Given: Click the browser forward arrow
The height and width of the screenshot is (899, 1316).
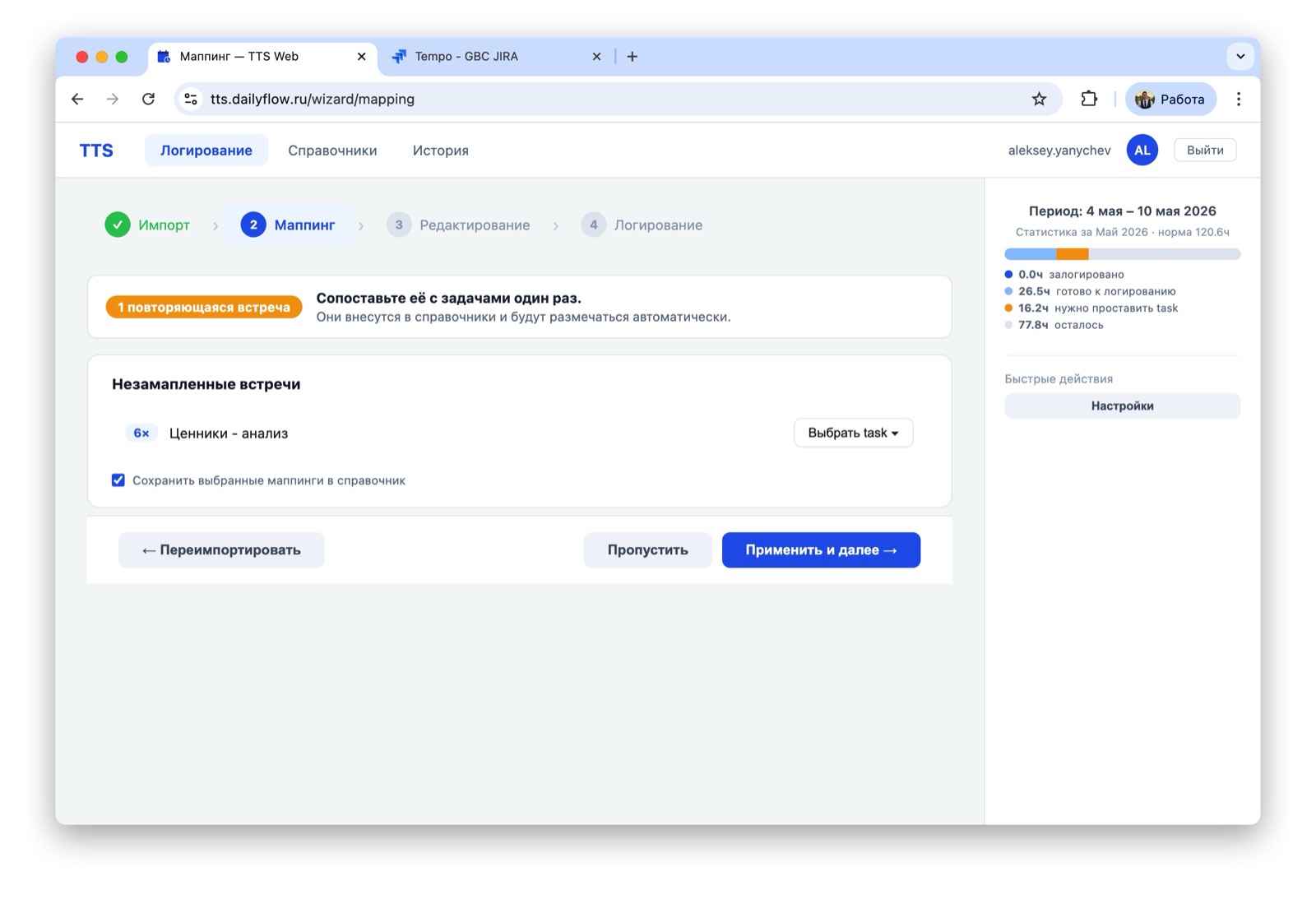Looking at the screenshot, I should (113, 99).
